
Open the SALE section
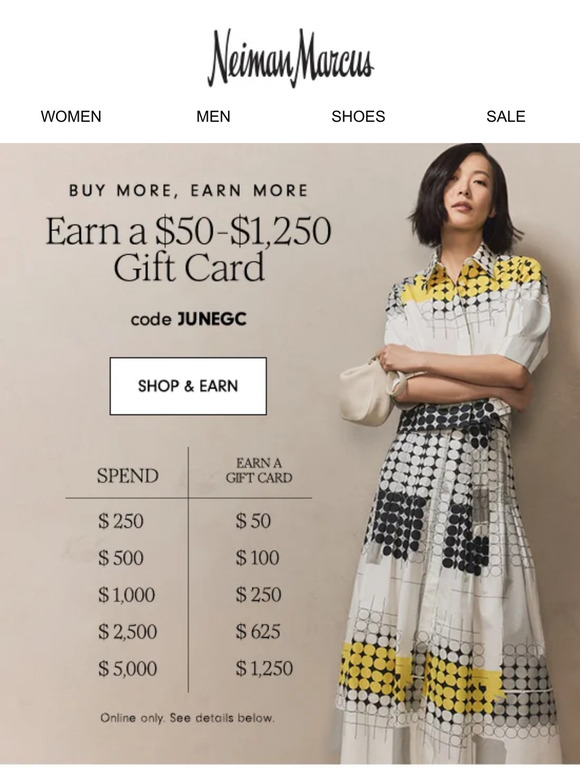click(505, 116)
